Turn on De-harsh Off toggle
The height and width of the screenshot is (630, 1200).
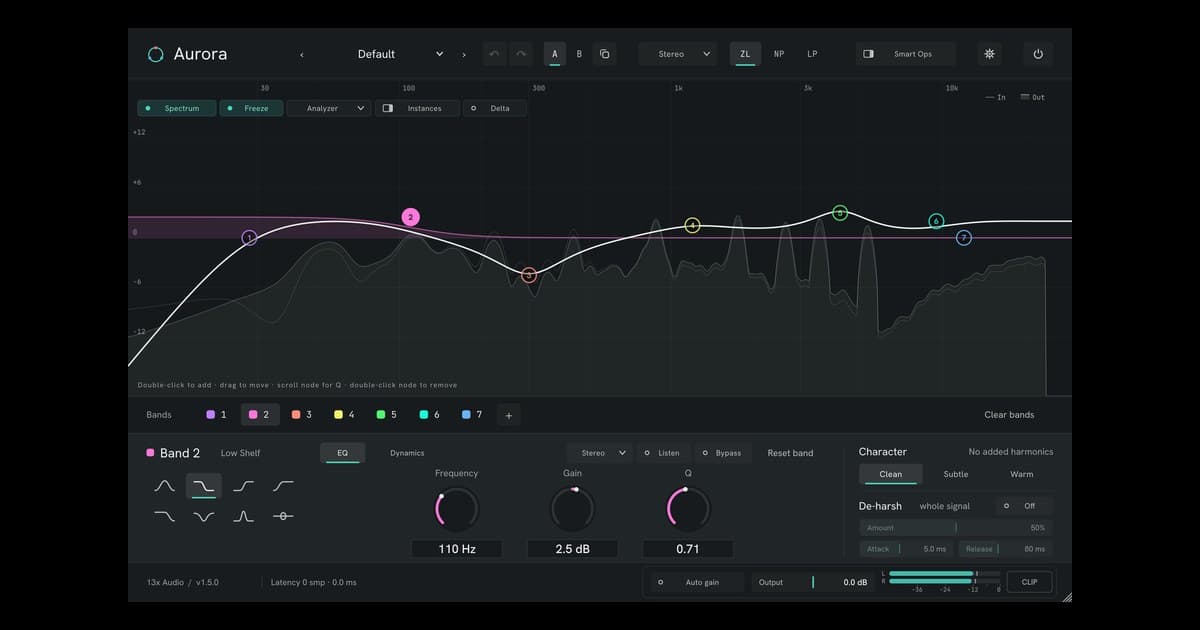pyautogui.click(x=1024, y=506)
